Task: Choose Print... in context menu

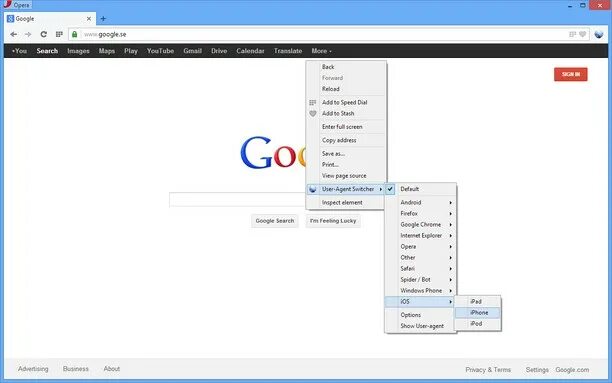Action: (346, 164)
